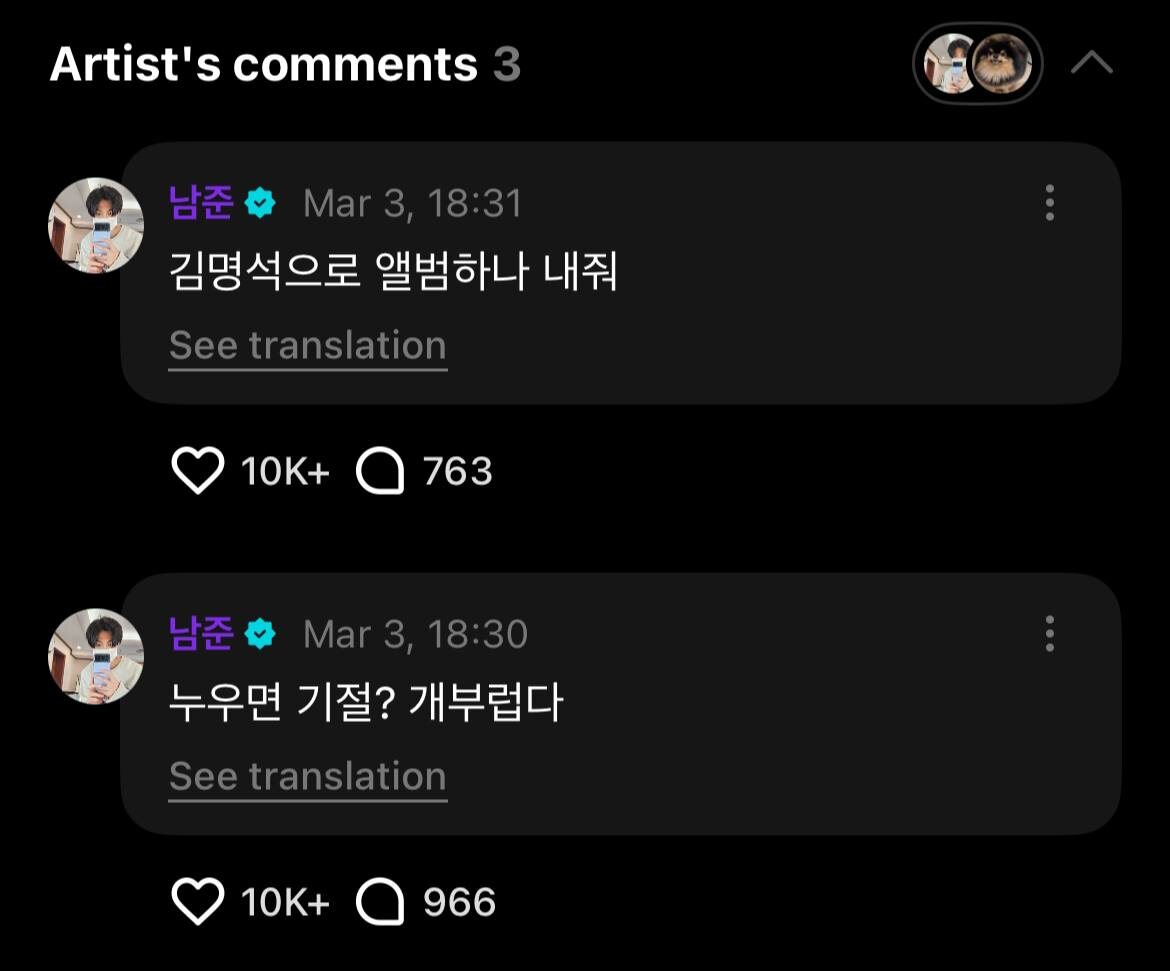Image resolution: width=1170 pixels, height=971 pixels.
Task: Click verified badge on second 남준 comment
Action: pos(261,635)
